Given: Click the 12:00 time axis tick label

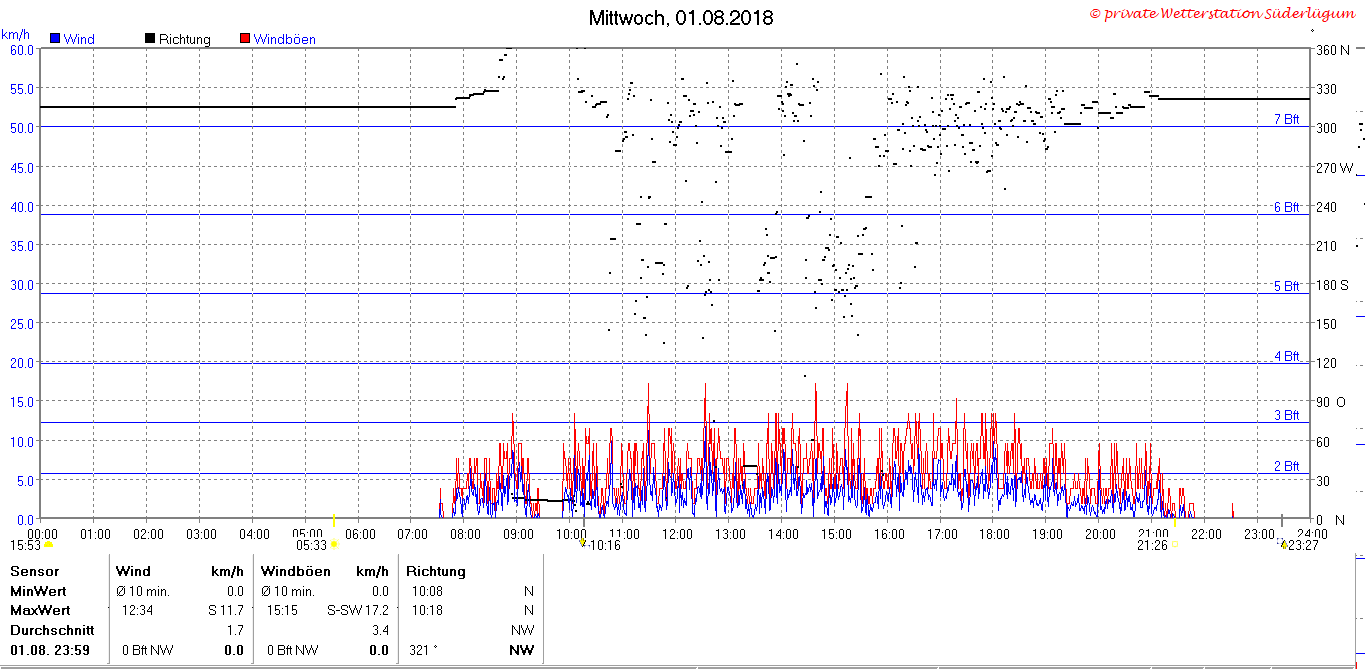Looking at the screenshot, I should pyautogui.click(x=677, y=534).
